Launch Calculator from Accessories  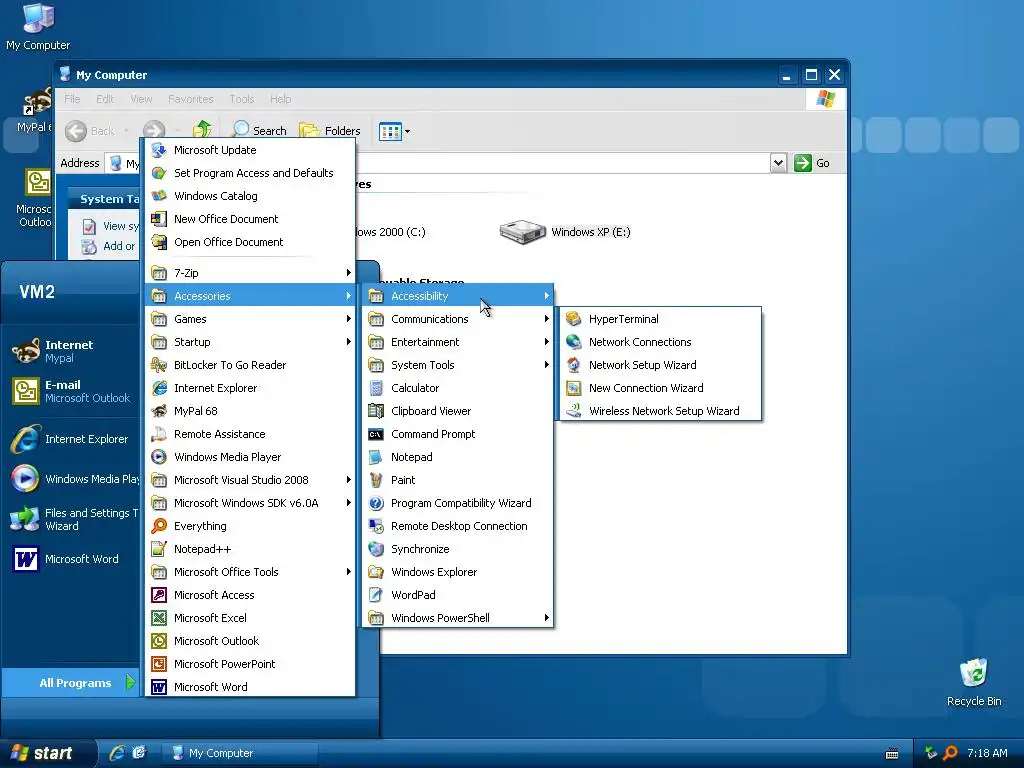tap(458, 388)
